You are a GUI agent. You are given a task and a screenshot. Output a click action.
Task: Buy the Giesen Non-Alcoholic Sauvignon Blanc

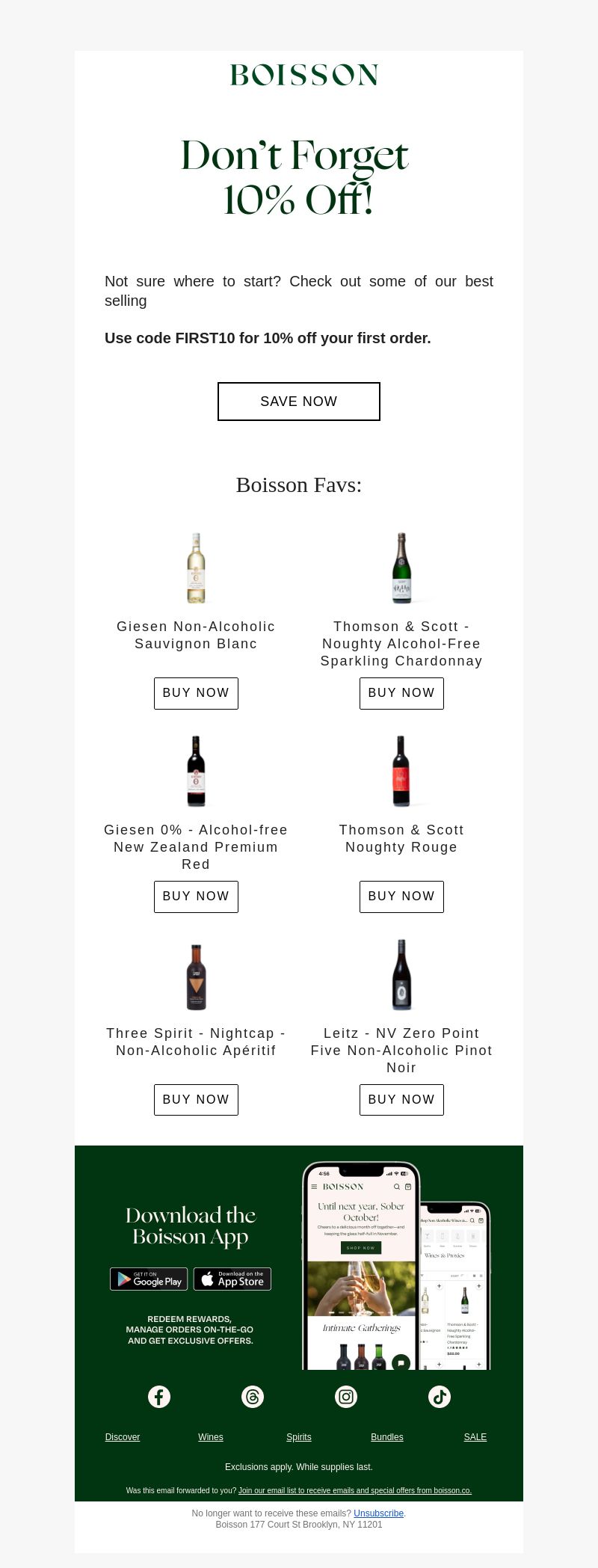click(x=196, y=693)
